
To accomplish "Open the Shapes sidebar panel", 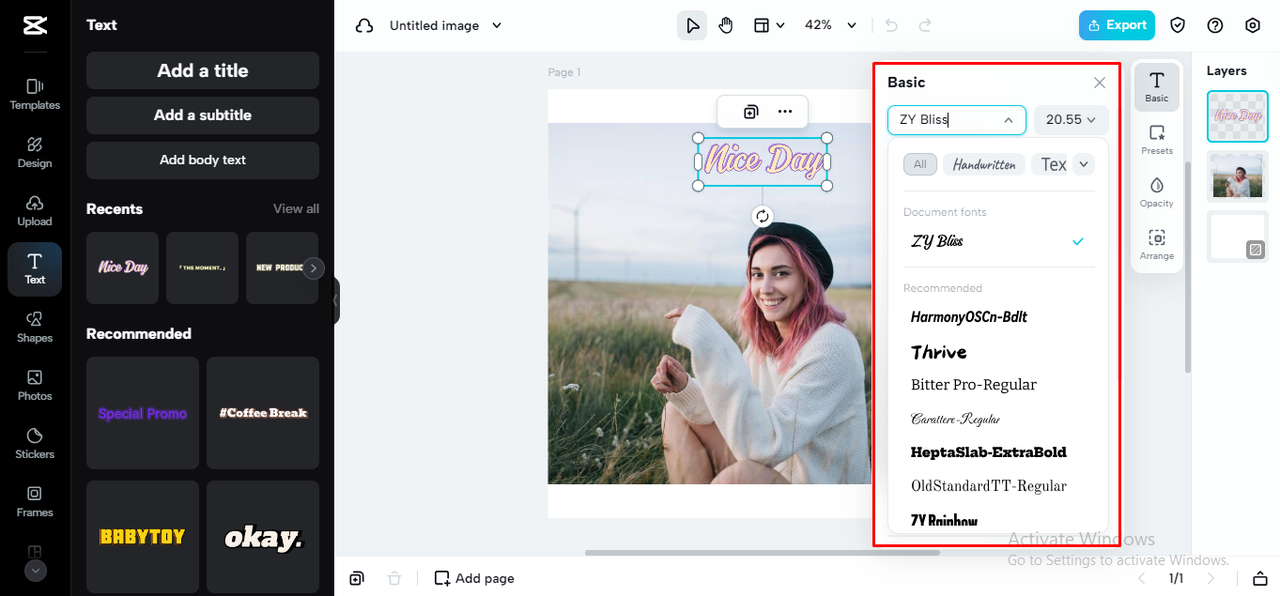I will point(35,327).
